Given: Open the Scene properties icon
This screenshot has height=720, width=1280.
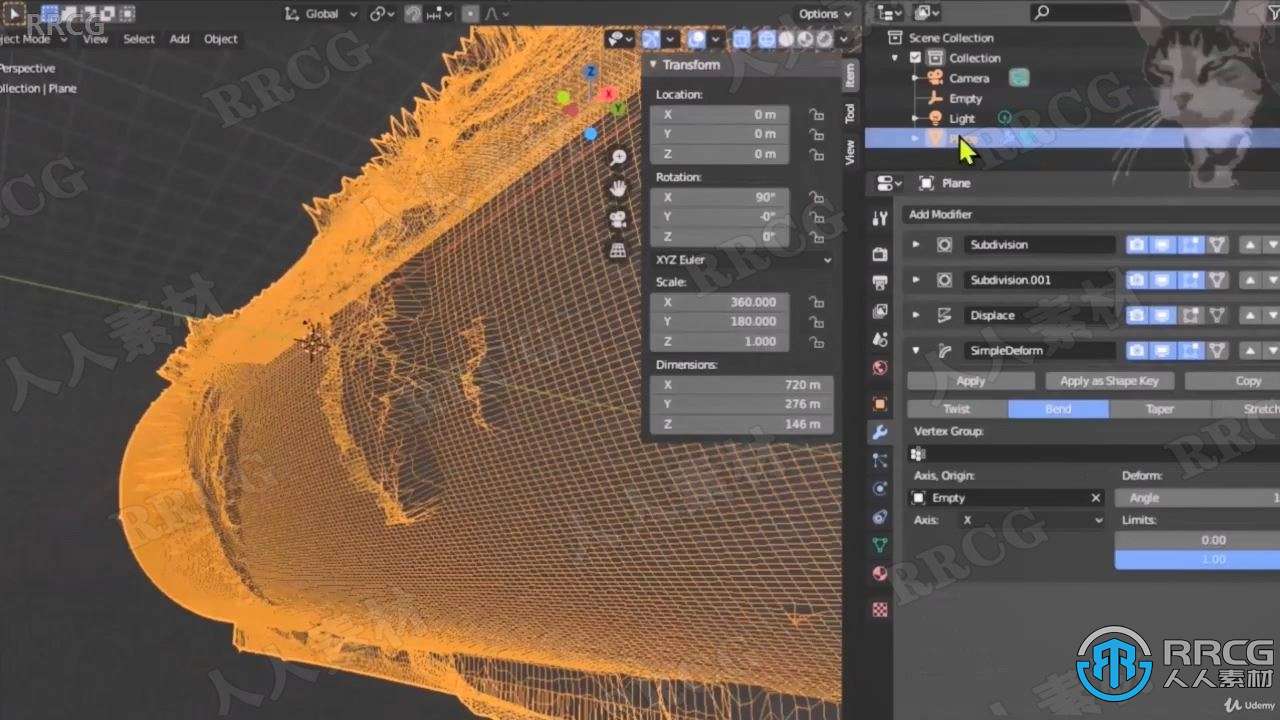Looking at the screenshot, I should pos(880,339).
